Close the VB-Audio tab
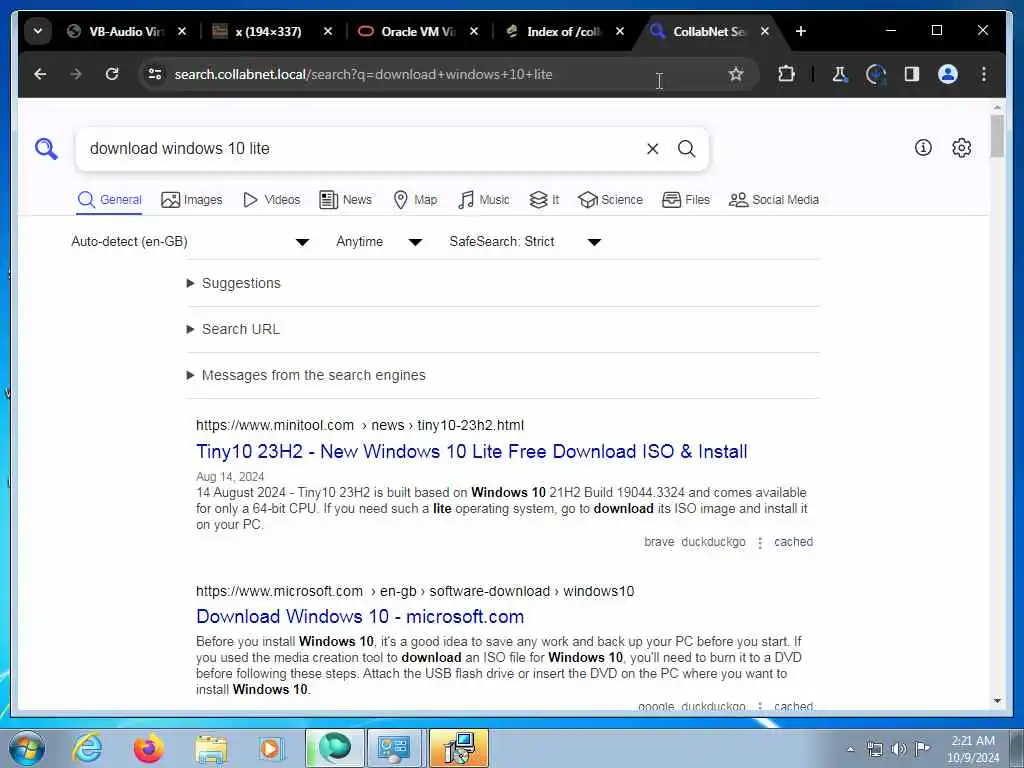The image size is (1024, 768). pos(182,31)
